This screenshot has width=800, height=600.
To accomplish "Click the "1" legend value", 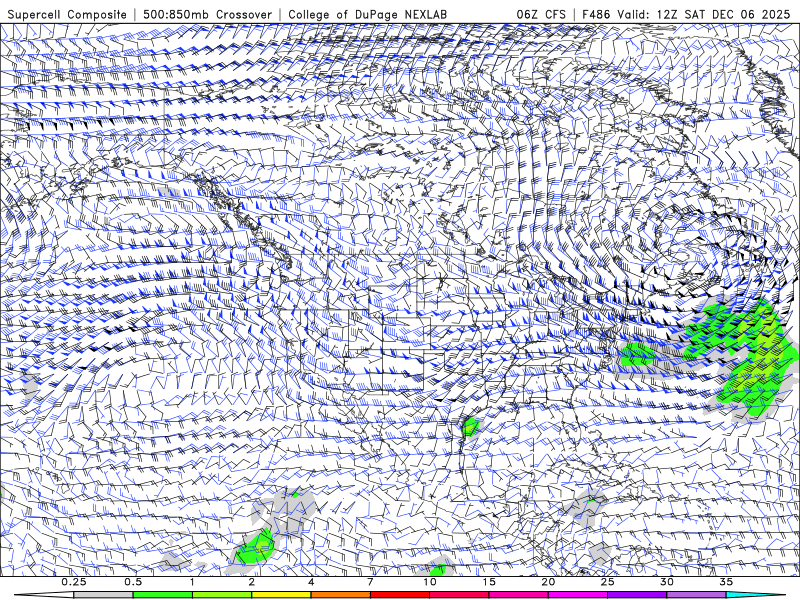I will [x=192, y=582].
